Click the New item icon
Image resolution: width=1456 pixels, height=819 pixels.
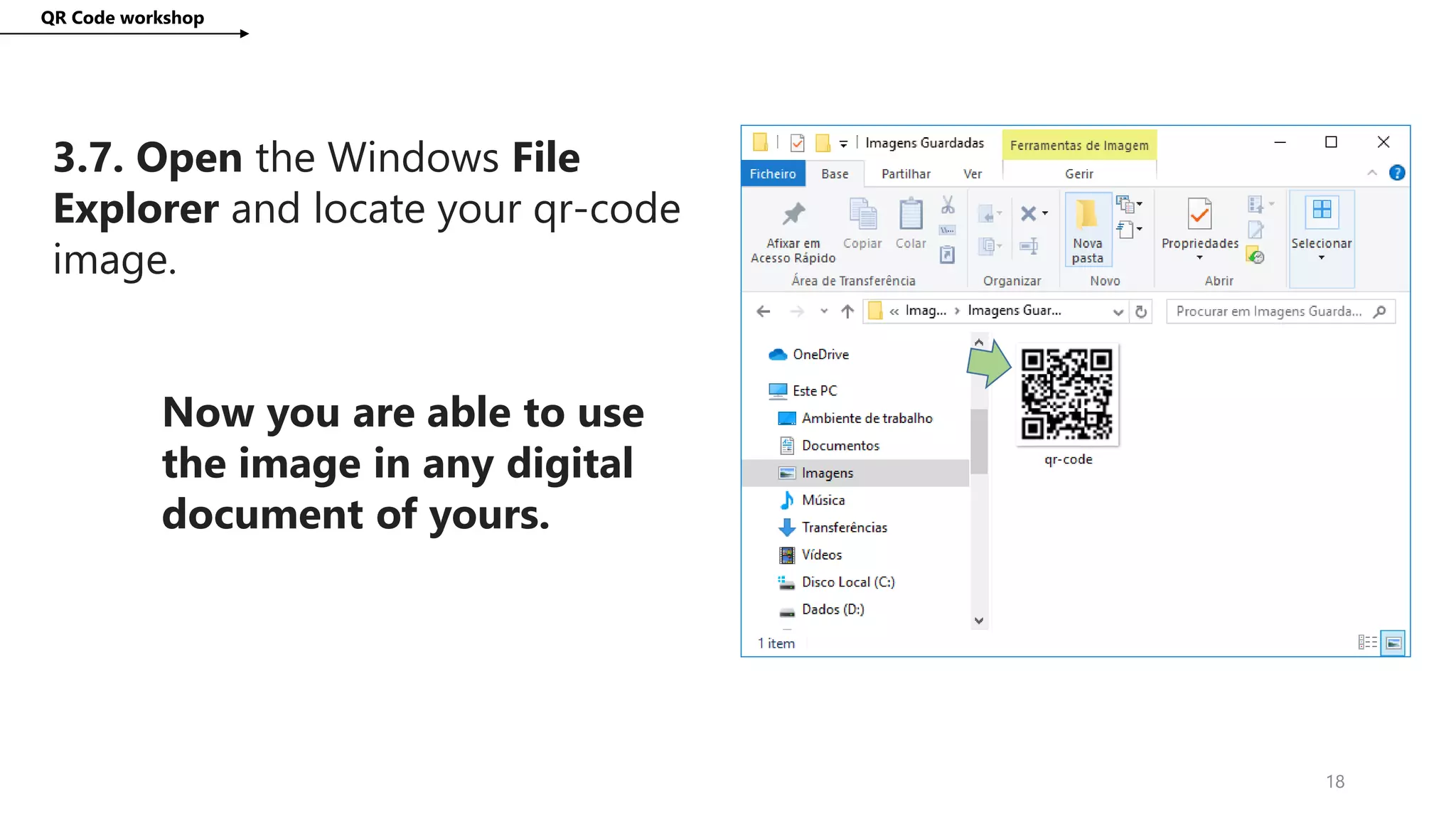(x=1124, y=205)
